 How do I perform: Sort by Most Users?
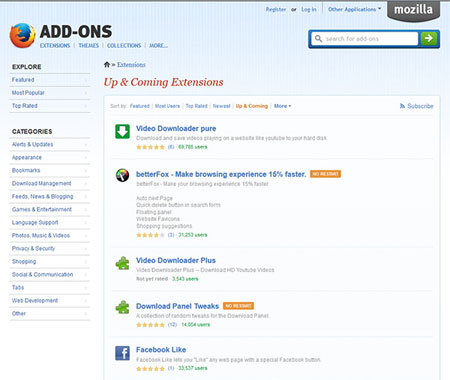pos(167,106)
